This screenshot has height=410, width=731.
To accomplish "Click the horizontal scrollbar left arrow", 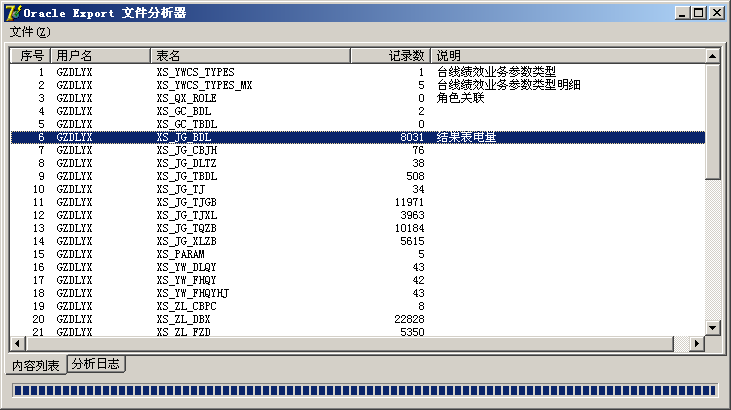I will (x=17, y=344).
